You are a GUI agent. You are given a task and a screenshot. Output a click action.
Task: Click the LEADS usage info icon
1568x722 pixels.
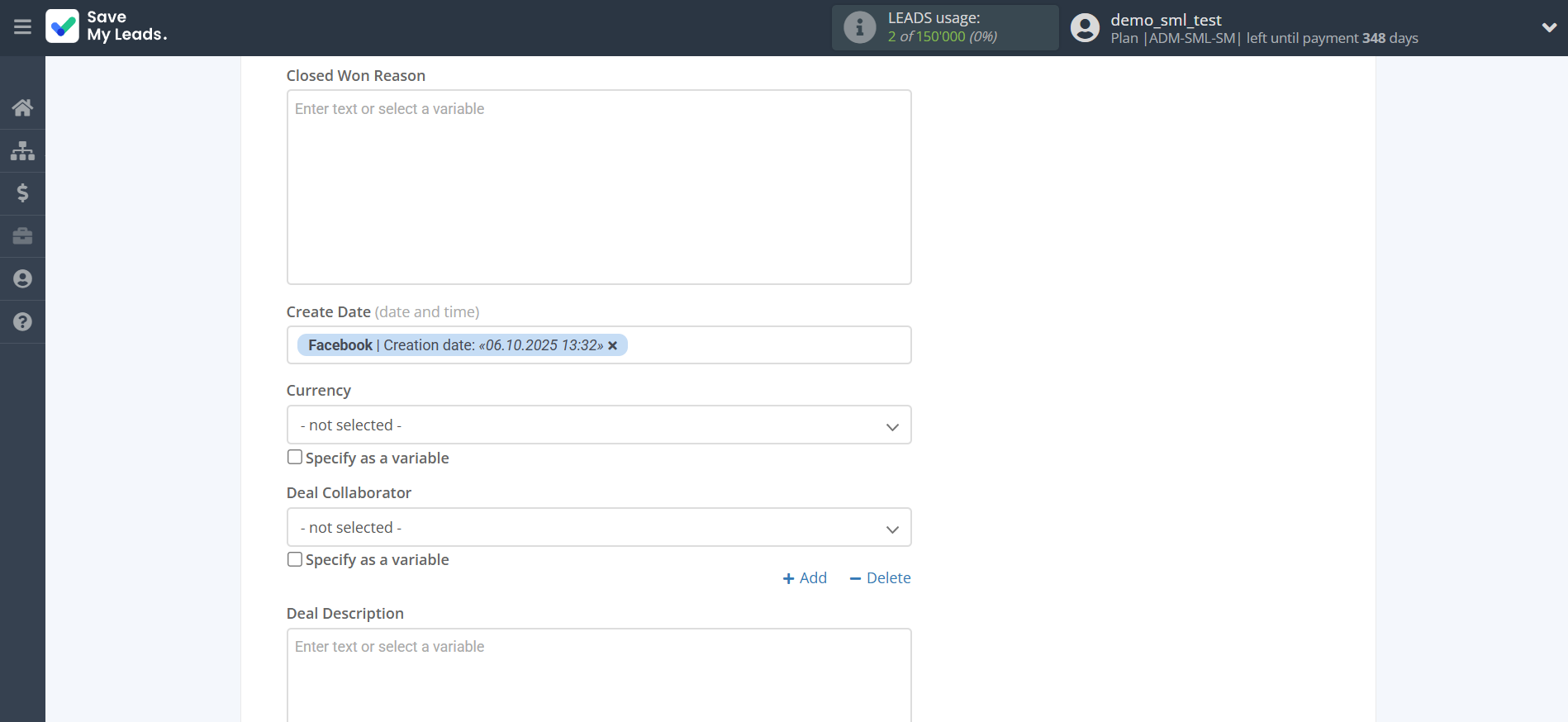pos(859,27)
